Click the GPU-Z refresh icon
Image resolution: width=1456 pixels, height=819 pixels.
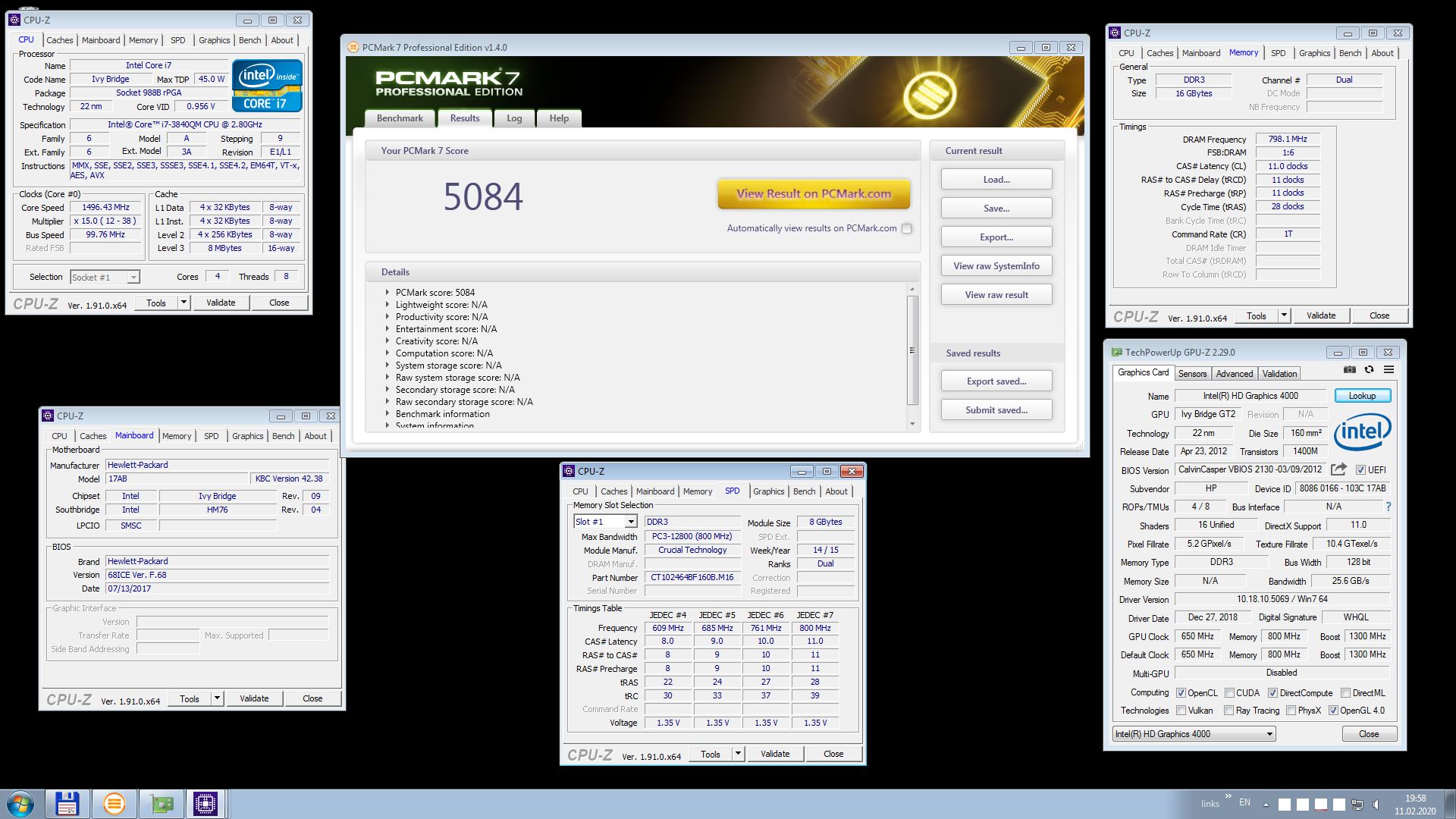click(x=1370, y=370)
